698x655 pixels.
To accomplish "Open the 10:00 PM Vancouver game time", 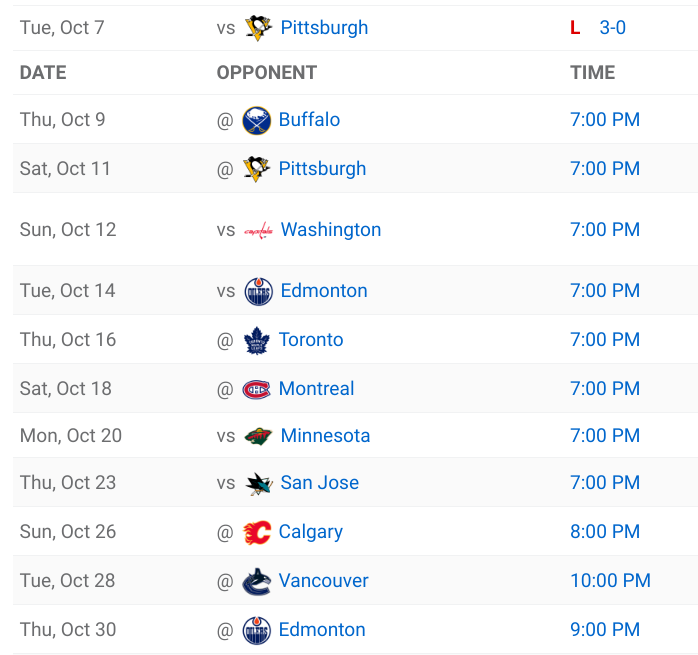I will [x=610, y=581].
